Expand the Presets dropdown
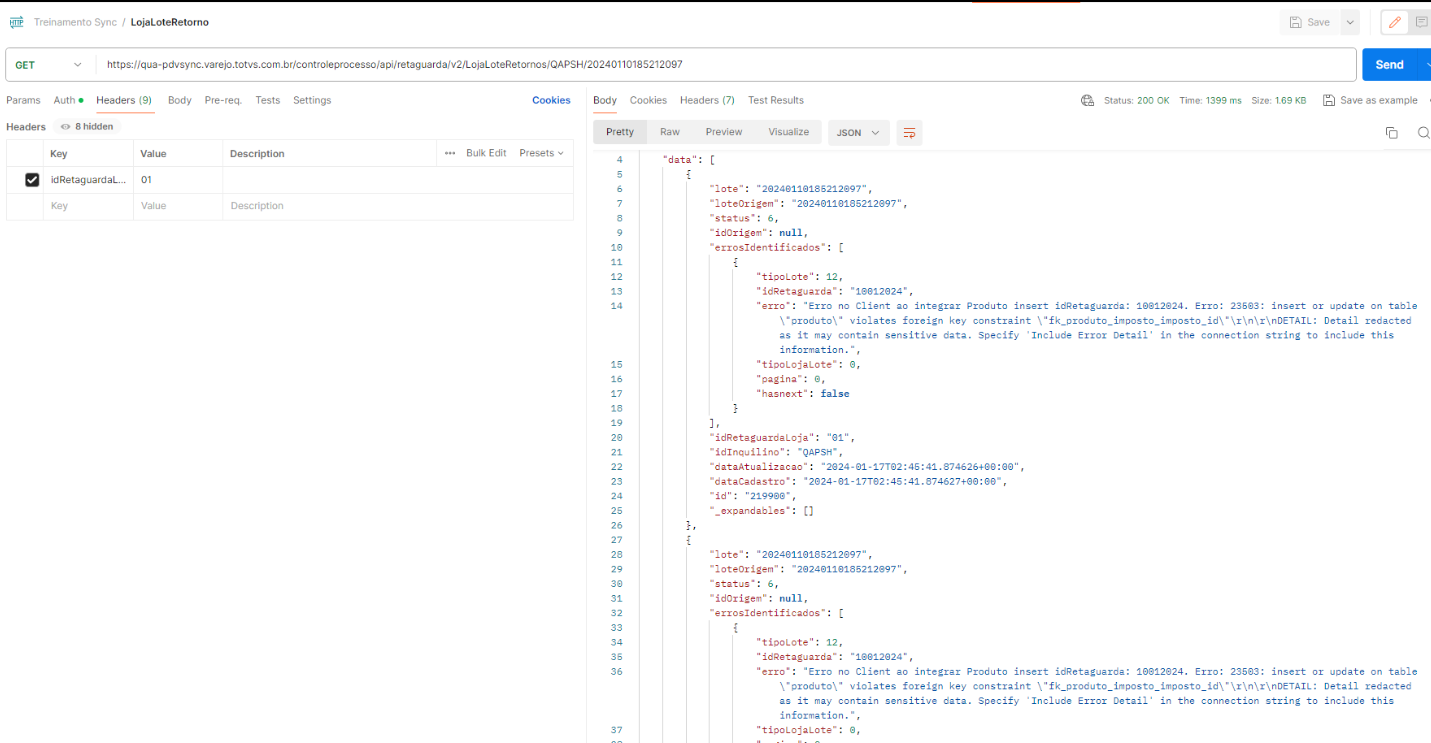1431x743 pixels. pyautogui.click(x=541, y=153)
